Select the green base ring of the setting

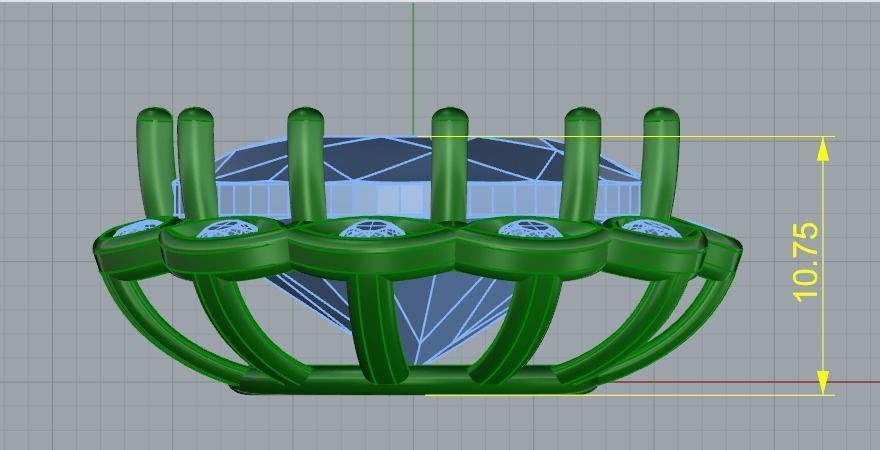tap(412, 381)
